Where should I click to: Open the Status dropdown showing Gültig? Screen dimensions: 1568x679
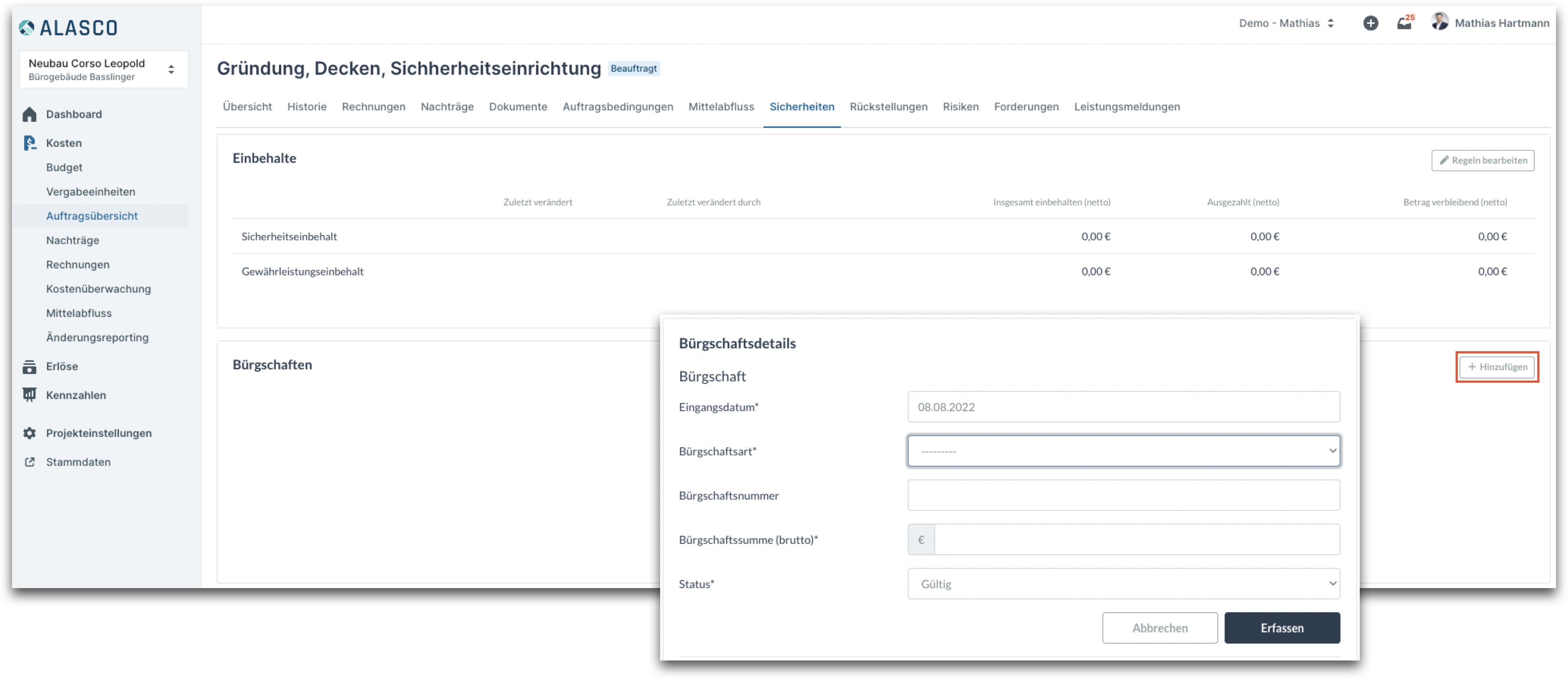tap(1123, 583)
